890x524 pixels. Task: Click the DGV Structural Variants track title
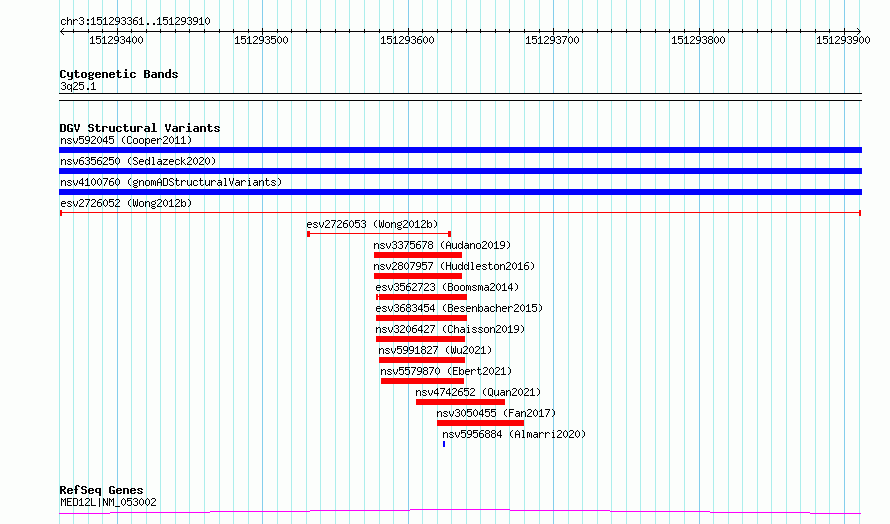140,128
